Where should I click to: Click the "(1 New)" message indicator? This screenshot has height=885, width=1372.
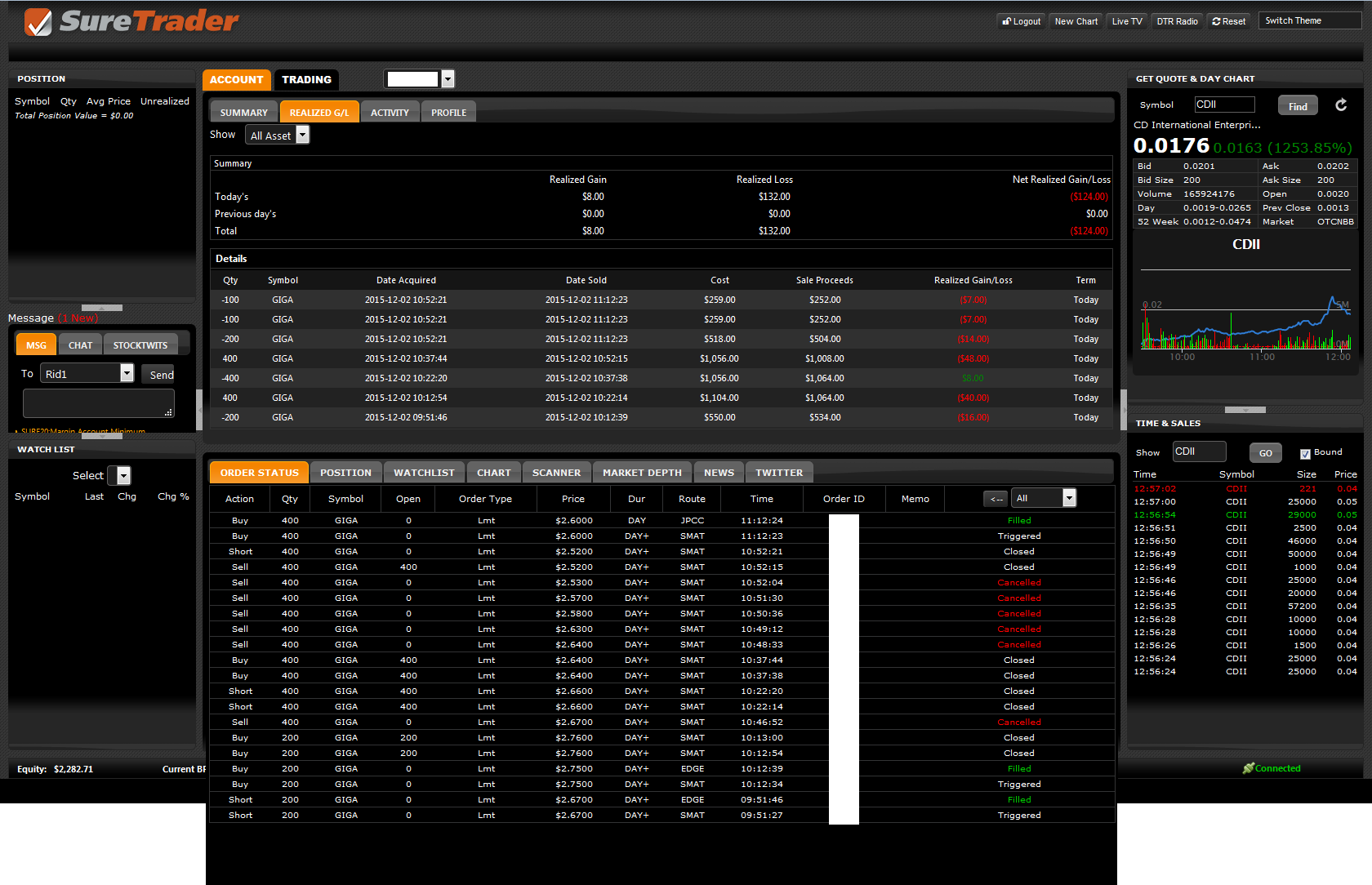coord(78,318)
